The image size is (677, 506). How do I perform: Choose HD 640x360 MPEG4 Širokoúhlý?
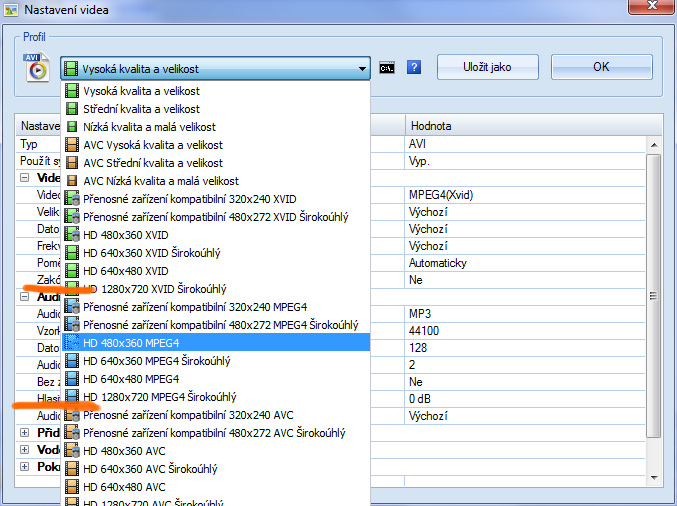216,361
